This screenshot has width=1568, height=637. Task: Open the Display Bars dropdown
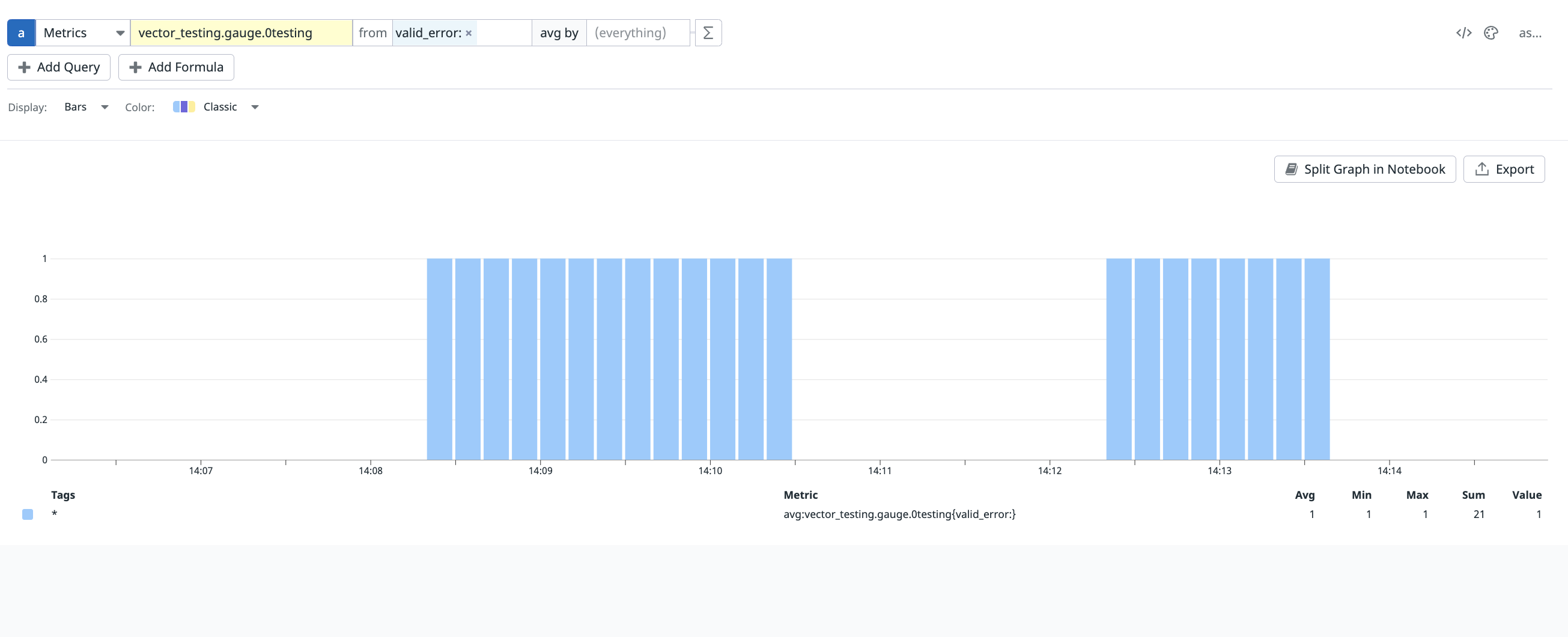86,106
